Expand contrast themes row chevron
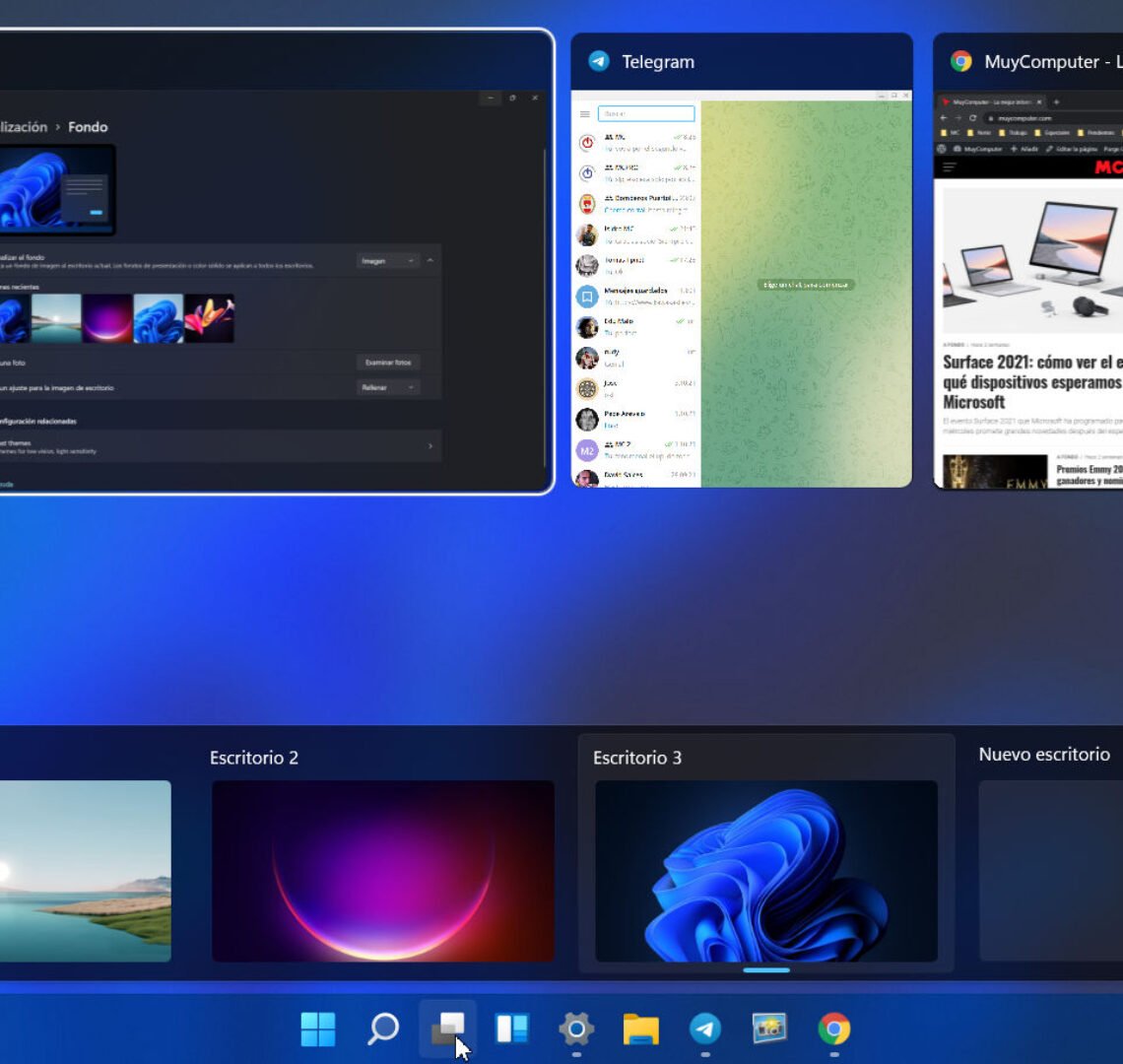Image resolution: width=1123 pixels, height=1064 pixels. [x=429, y=446]
